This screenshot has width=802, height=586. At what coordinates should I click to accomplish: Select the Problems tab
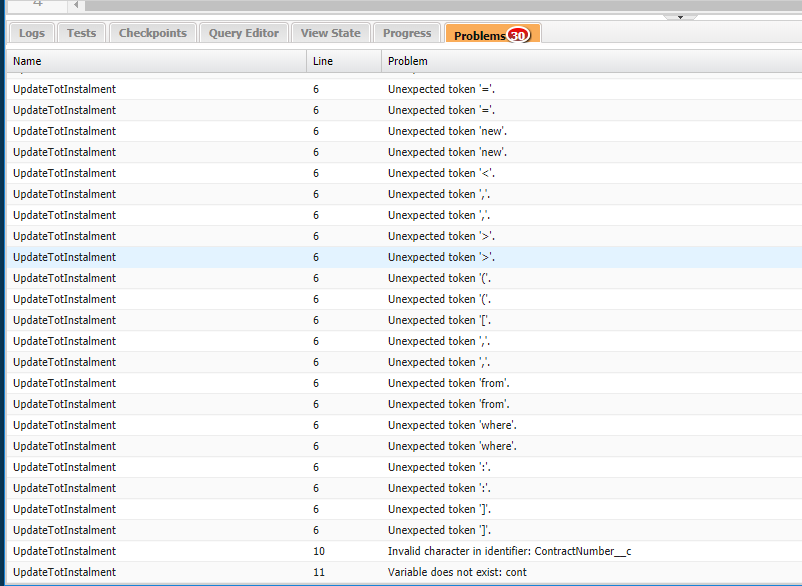[x=492, y=34]
